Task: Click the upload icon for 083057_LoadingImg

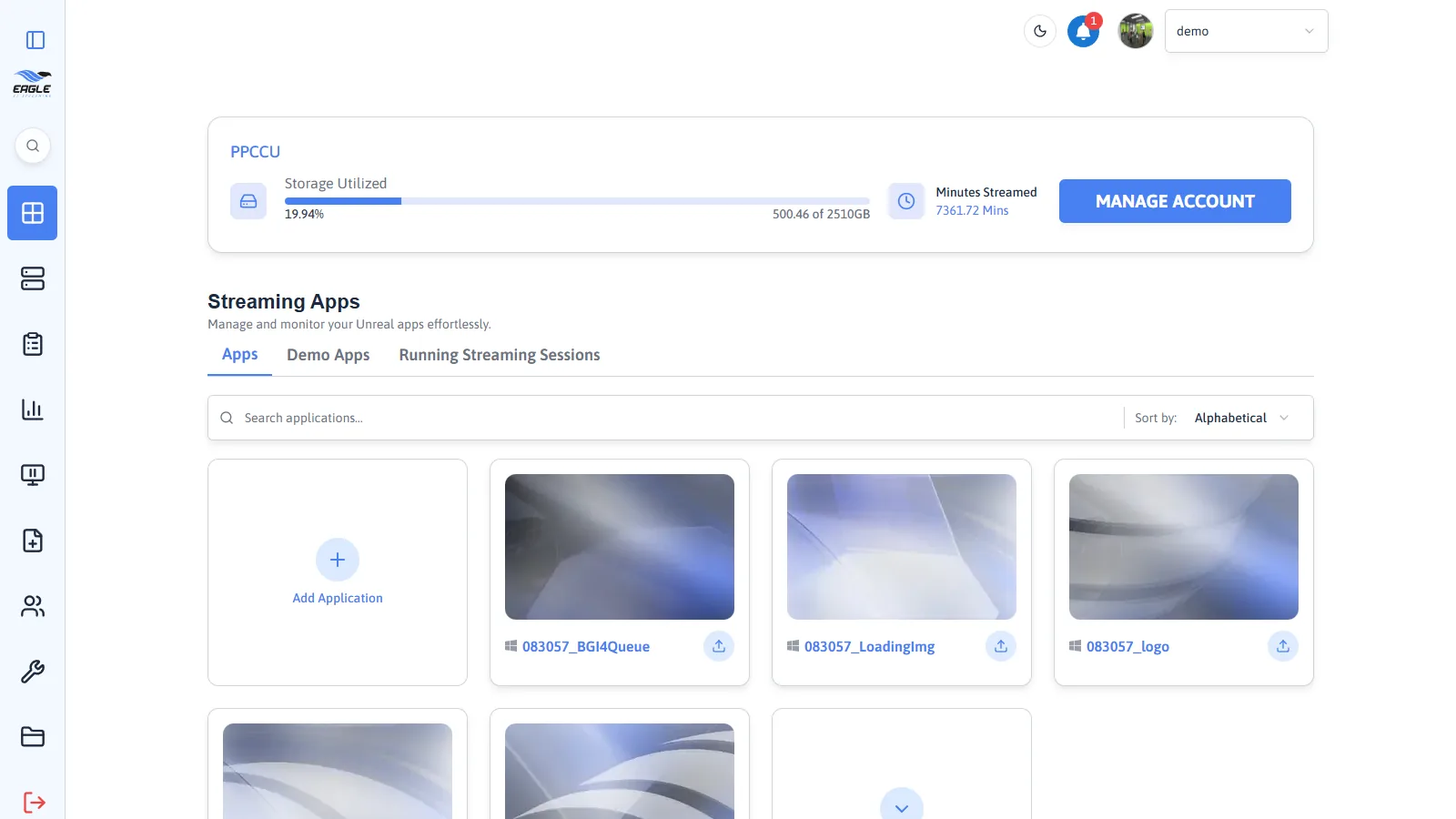Action: pos(1001,646)
